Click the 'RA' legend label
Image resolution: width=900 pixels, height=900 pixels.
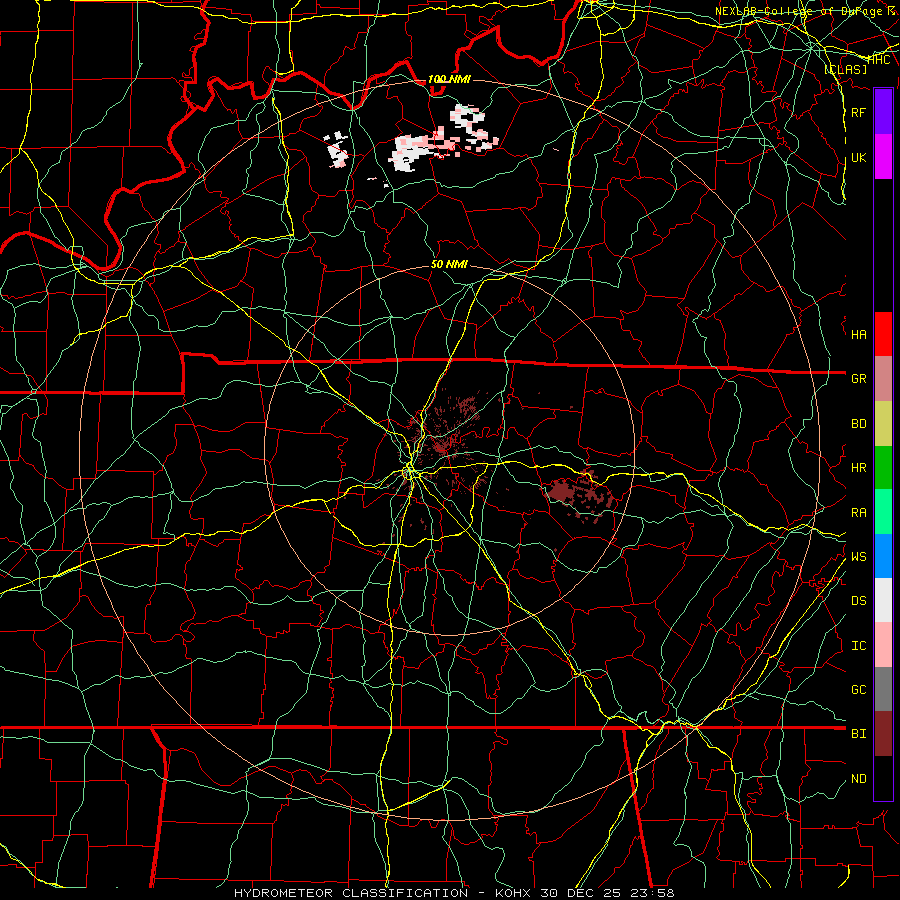tap(858, 512)
